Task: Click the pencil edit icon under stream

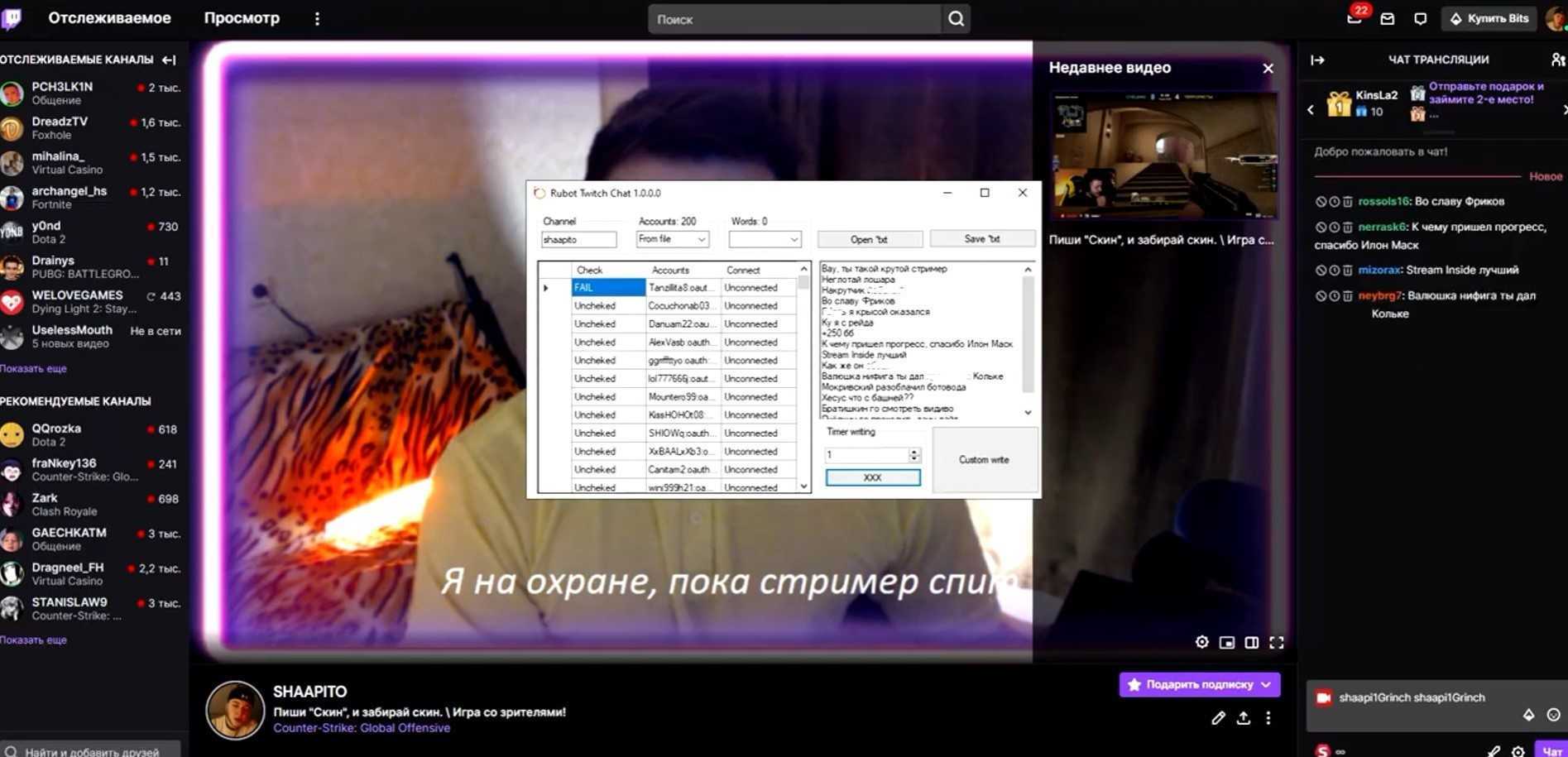Action: click(1218, 718)
